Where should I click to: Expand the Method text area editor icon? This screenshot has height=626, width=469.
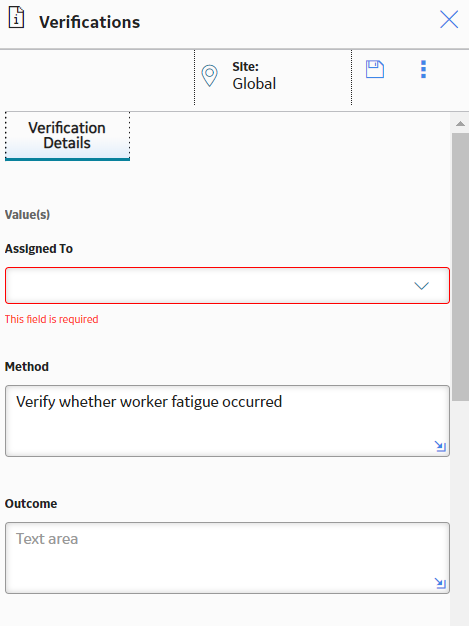click(440, 446)
